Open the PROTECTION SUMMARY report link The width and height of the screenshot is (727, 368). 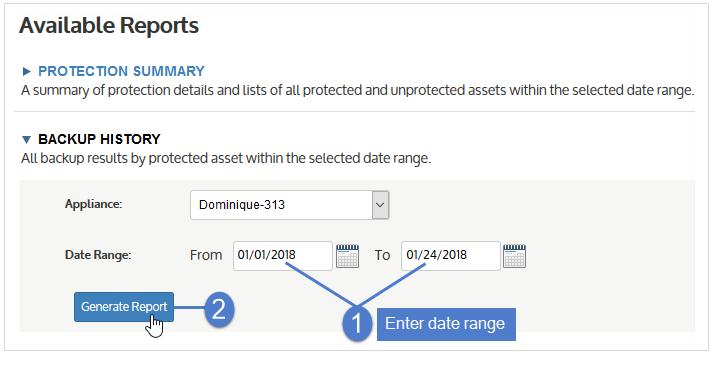tap(121, 71)
